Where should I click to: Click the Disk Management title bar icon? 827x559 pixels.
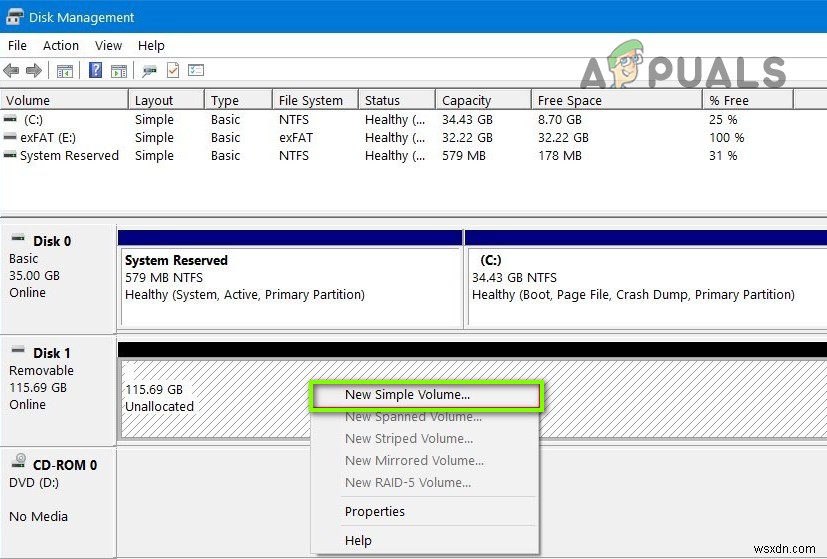14,17
